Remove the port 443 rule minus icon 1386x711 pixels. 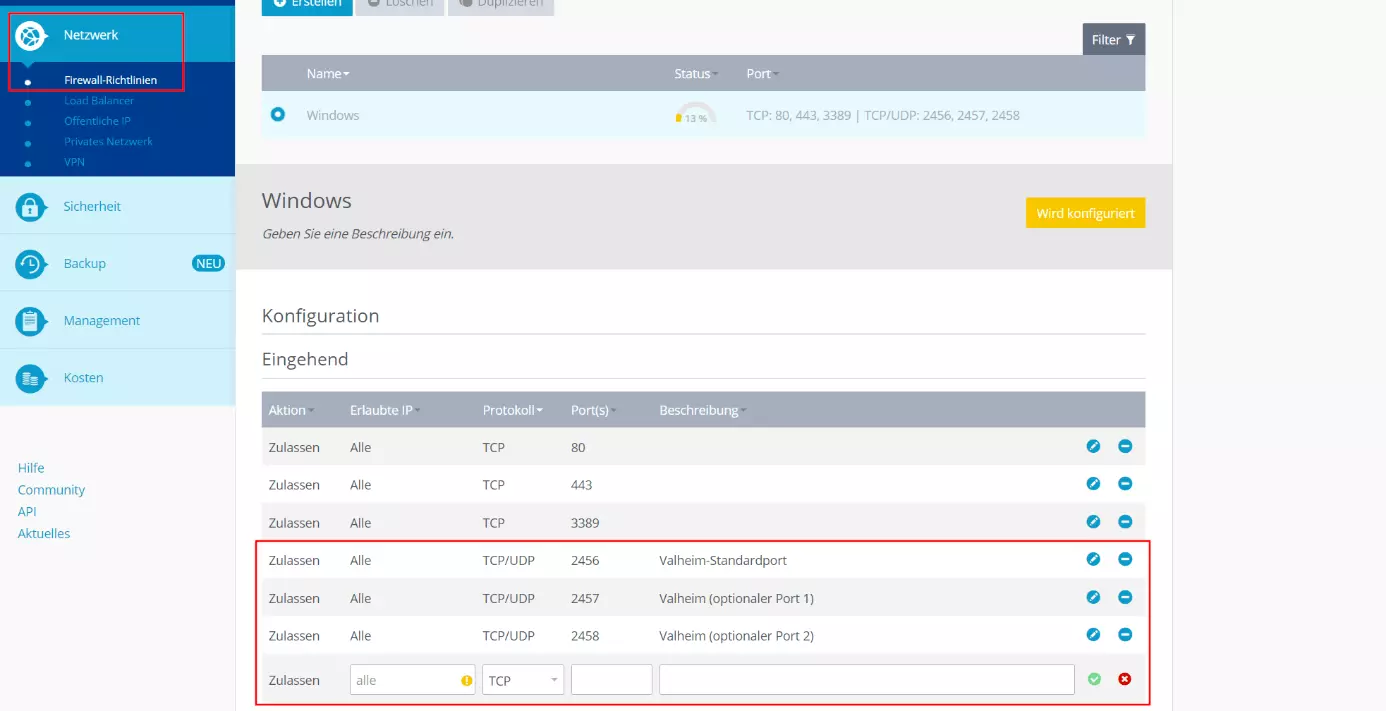tap(1125, 484)
